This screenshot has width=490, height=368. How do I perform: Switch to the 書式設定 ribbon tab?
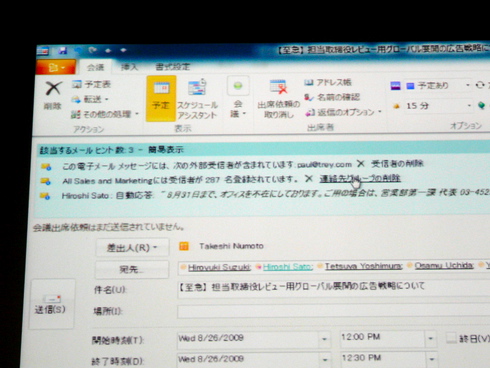(x=173, y=67)
